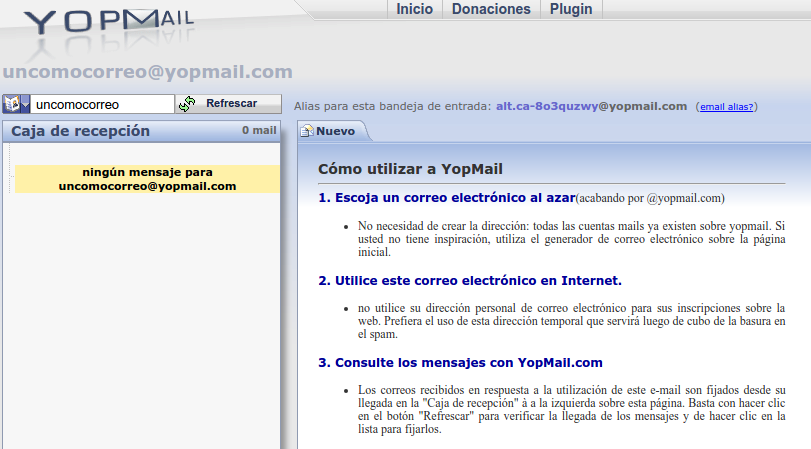
Task: Click the paragraph starting no utilice su dirección
Action: (572, 321)
